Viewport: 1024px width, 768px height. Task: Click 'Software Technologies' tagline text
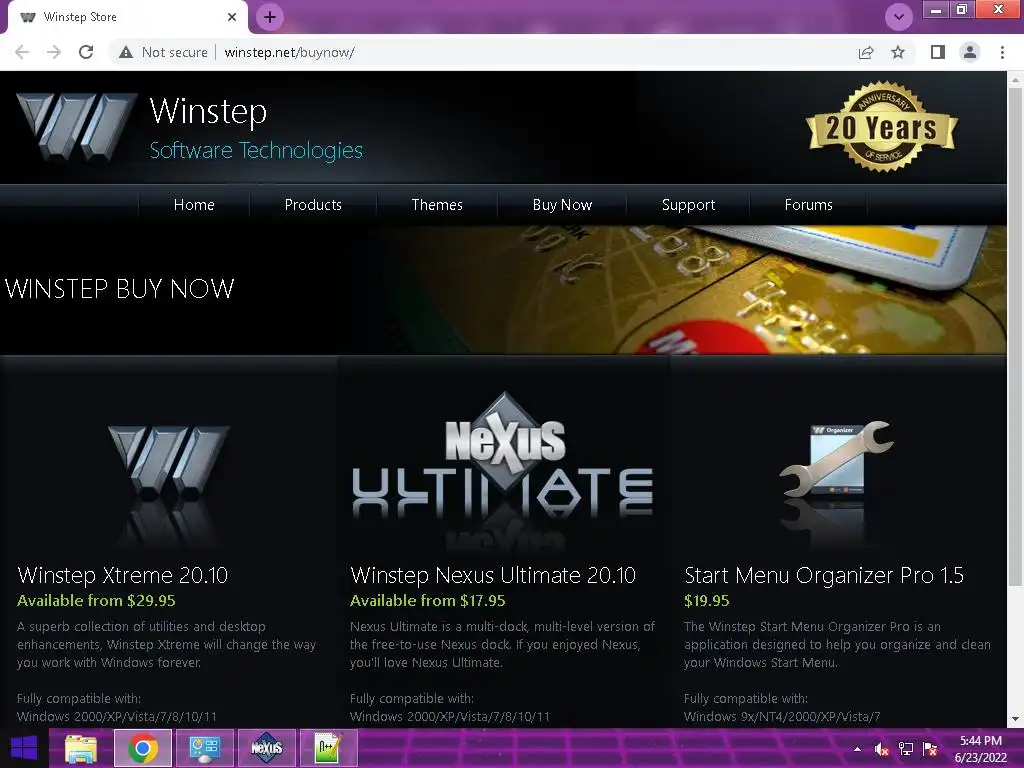(x=256, y=150)
